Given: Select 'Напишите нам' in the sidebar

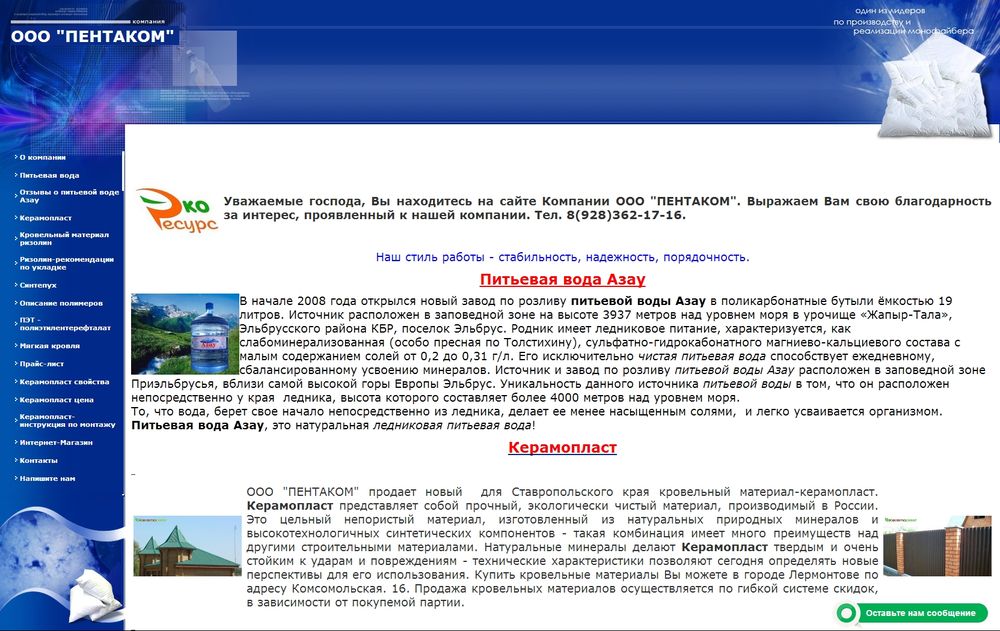Looking at the screenshot, I should [47, 478].
